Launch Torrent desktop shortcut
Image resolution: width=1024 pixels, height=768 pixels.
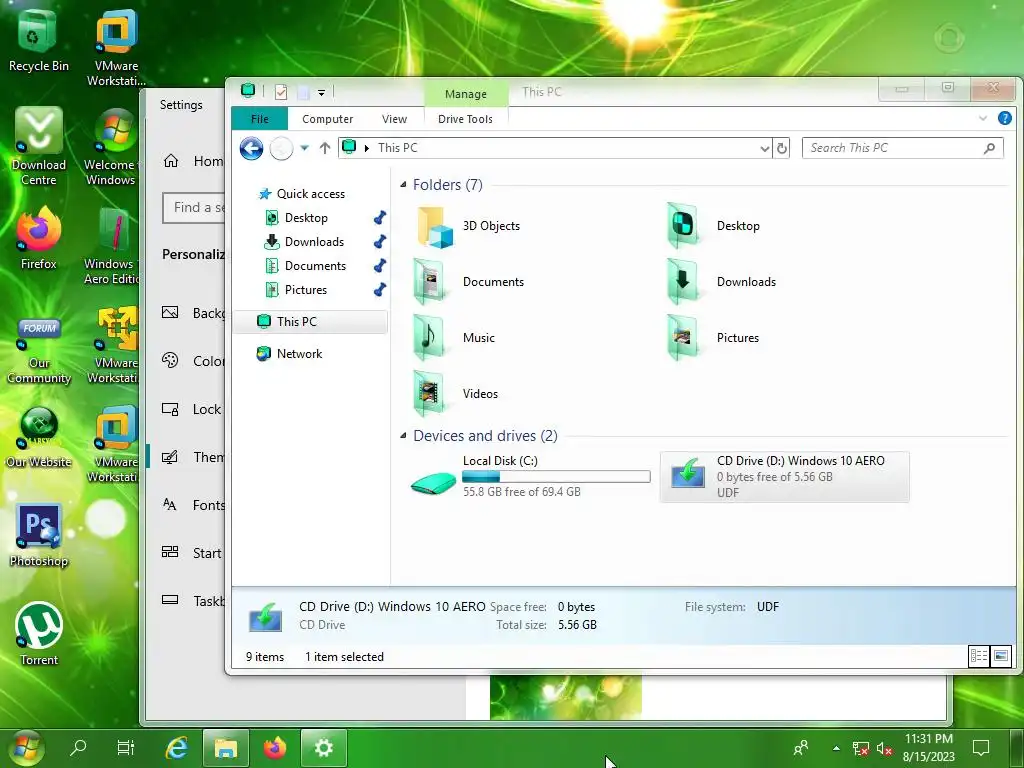[x=39, y=633]
